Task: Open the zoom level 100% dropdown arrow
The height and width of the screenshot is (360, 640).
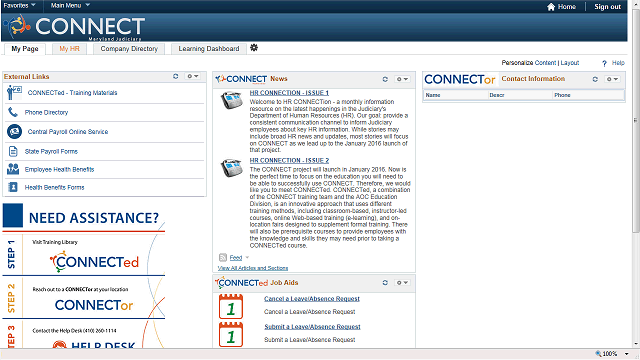Action: (627, 354)
